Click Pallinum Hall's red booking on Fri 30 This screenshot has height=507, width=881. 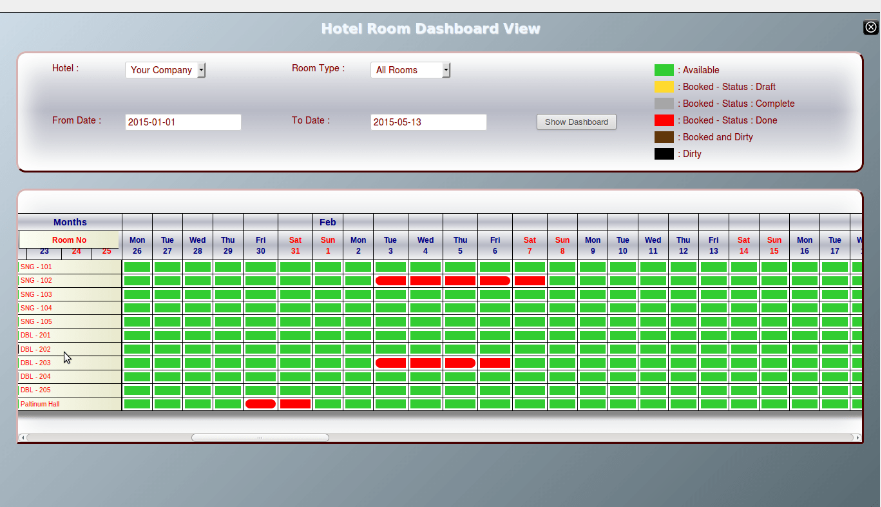coord(261,404)
